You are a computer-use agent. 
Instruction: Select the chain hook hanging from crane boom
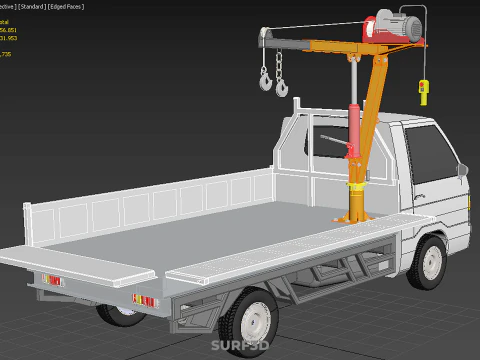281,73
